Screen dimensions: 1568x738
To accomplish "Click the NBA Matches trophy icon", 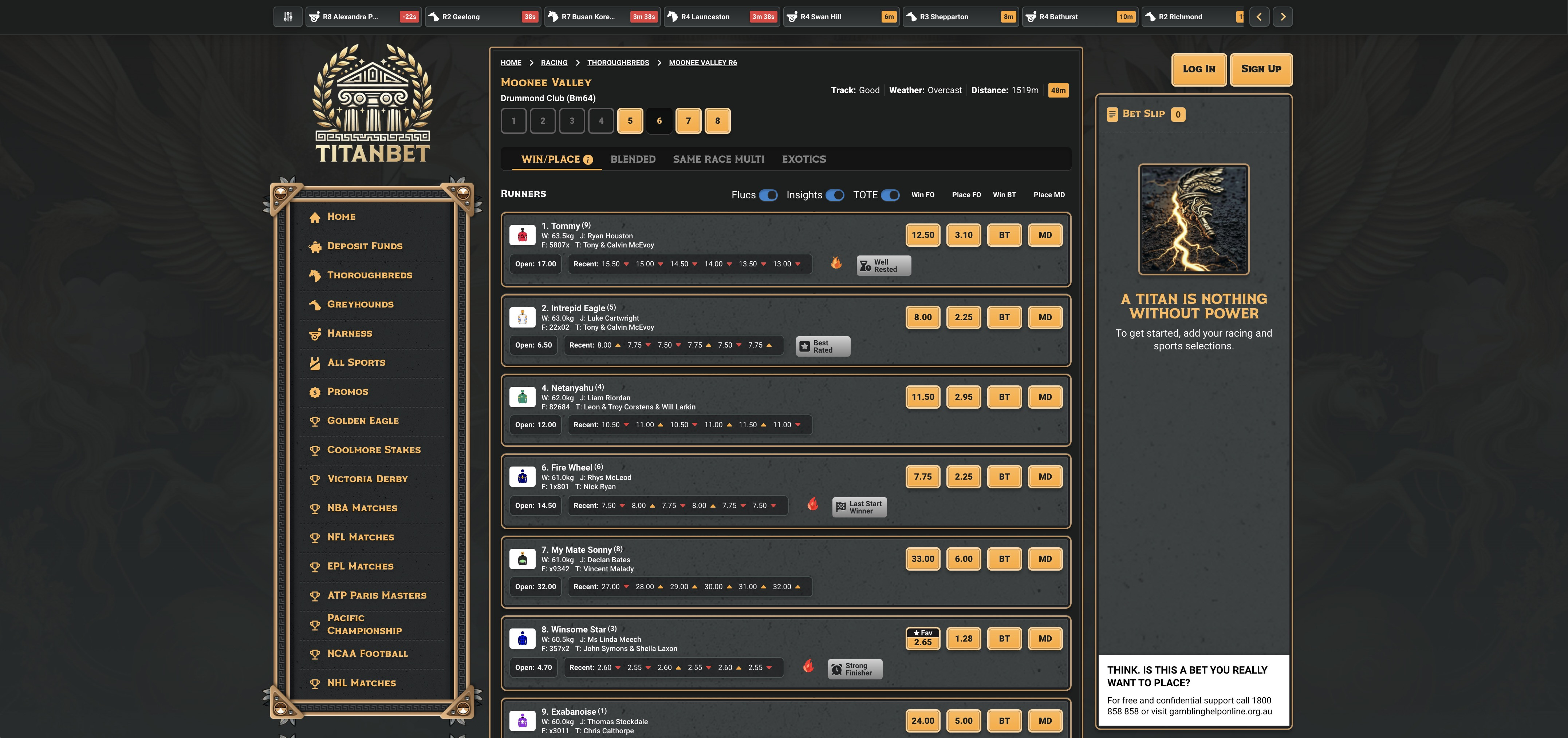I will (x=315, y=509).
